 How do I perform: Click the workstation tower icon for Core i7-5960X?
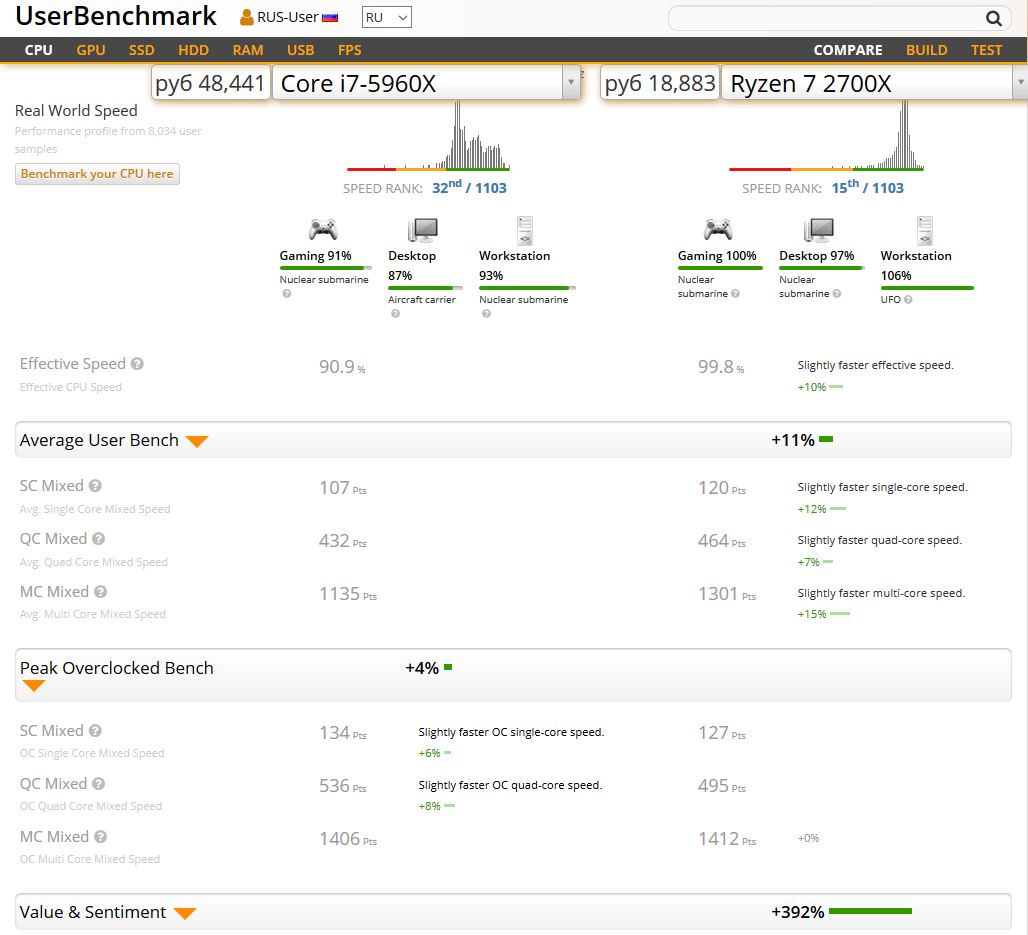click(x=524, y=230)
